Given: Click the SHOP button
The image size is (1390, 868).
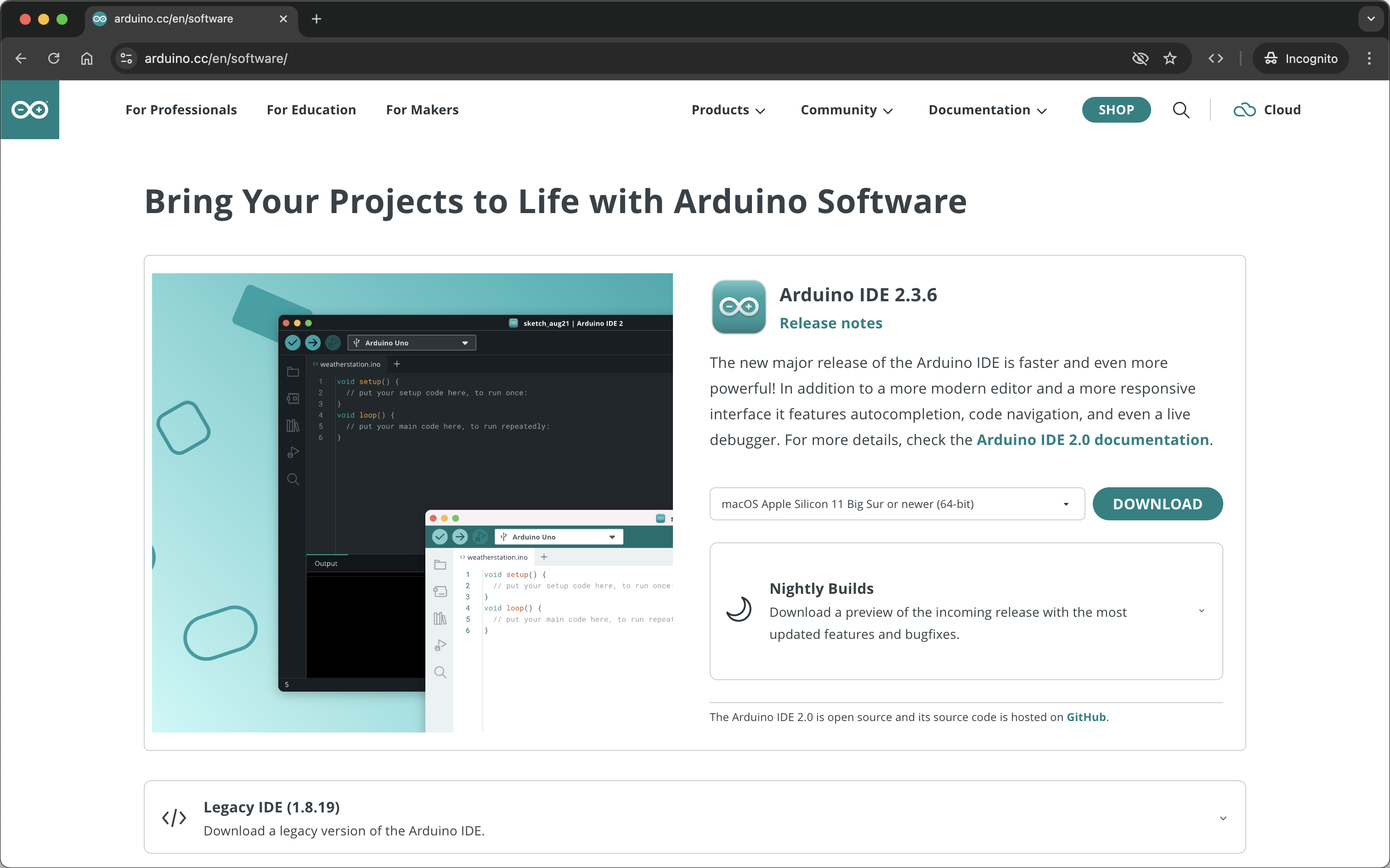Looking at the screenshot, I should click(x=1116, y=110).
